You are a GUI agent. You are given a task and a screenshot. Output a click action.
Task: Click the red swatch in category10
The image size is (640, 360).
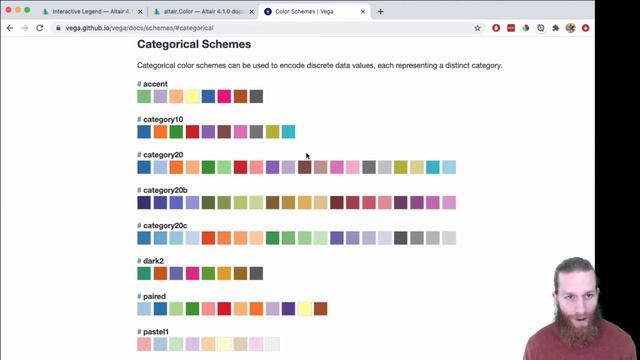[192, 132]
